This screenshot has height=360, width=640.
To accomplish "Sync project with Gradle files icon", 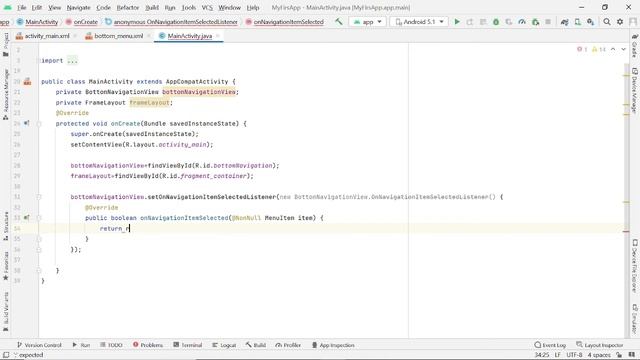I will [x=564, y=22].
